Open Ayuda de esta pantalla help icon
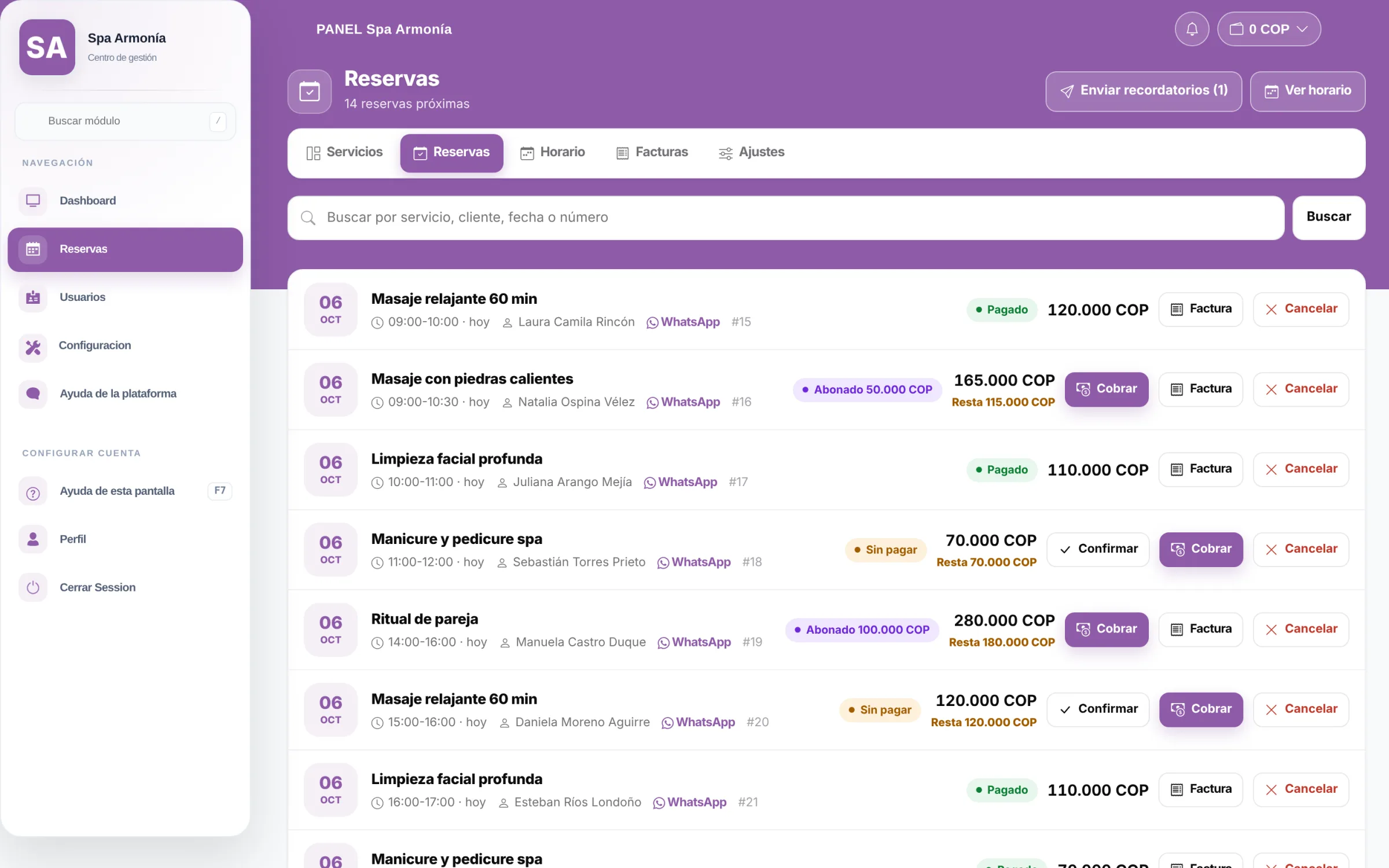The width and height of the screenshot is (1389, 868). (x=33, y=491)
